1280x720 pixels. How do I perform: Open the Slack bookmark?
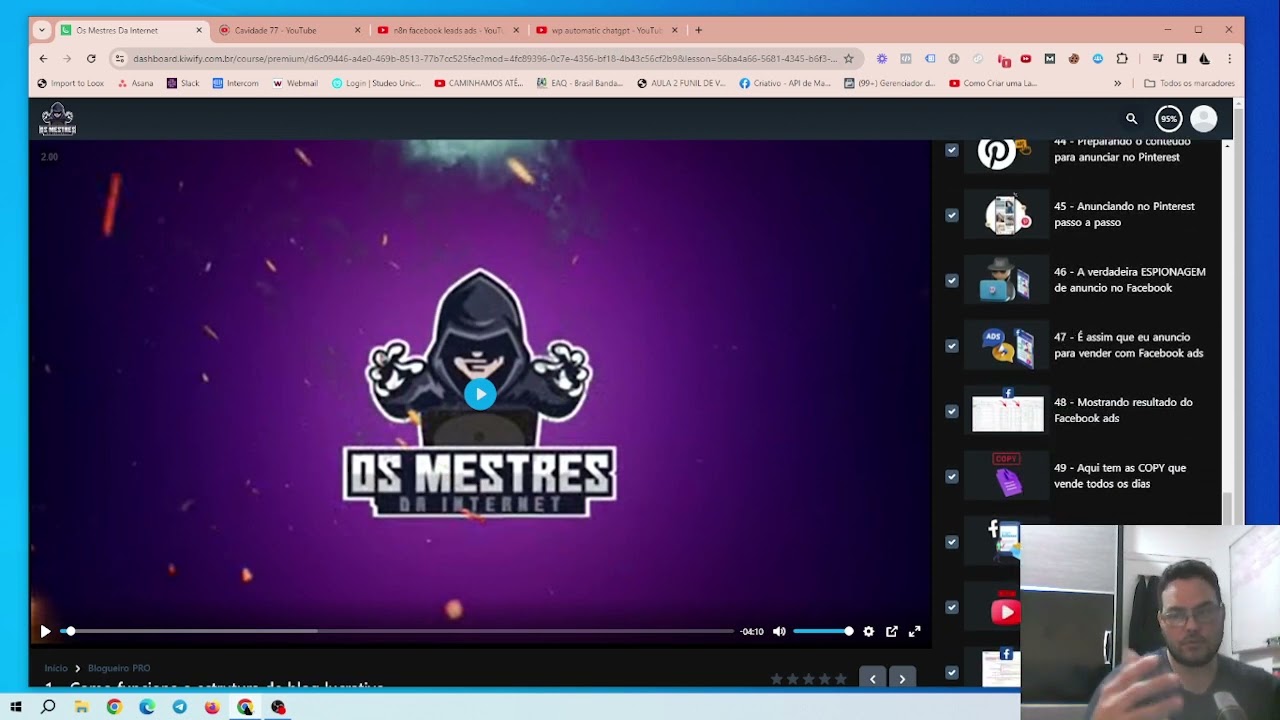[183, 83]
